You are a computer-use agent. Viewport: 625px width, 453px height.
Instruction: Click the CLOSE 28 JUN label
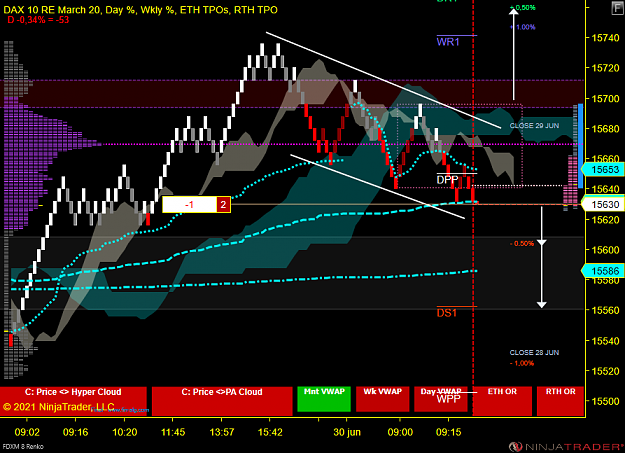tap(534, 353)
